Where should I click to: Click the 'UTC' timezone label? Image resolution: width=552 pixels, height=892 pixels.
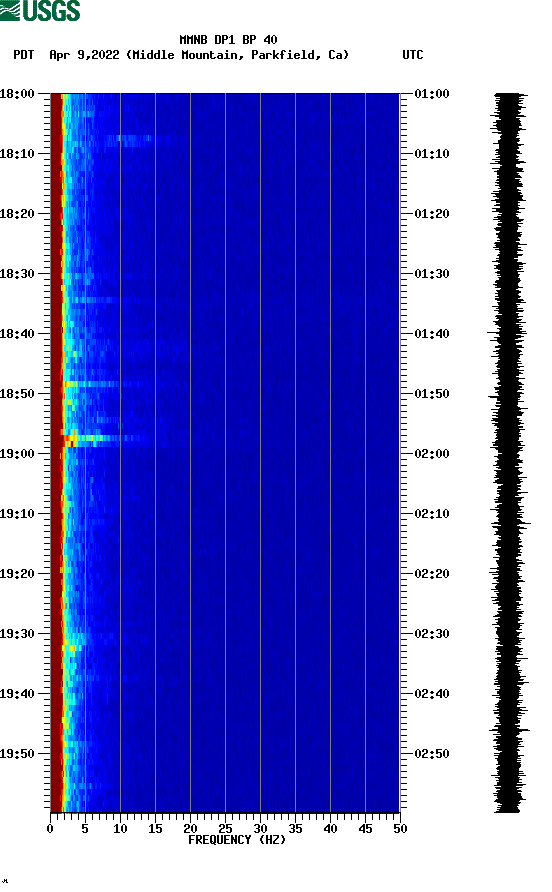coord(413,55)
